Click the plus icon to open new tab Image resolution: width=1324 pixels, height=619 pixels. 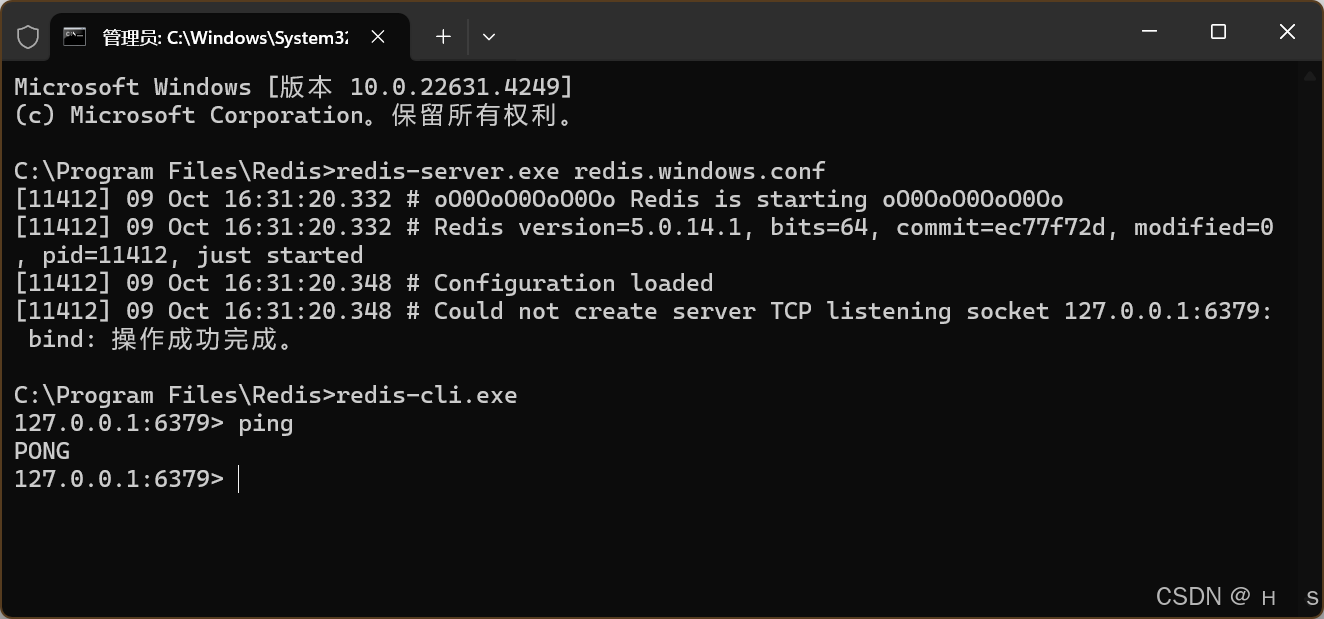tap(442, 36)
